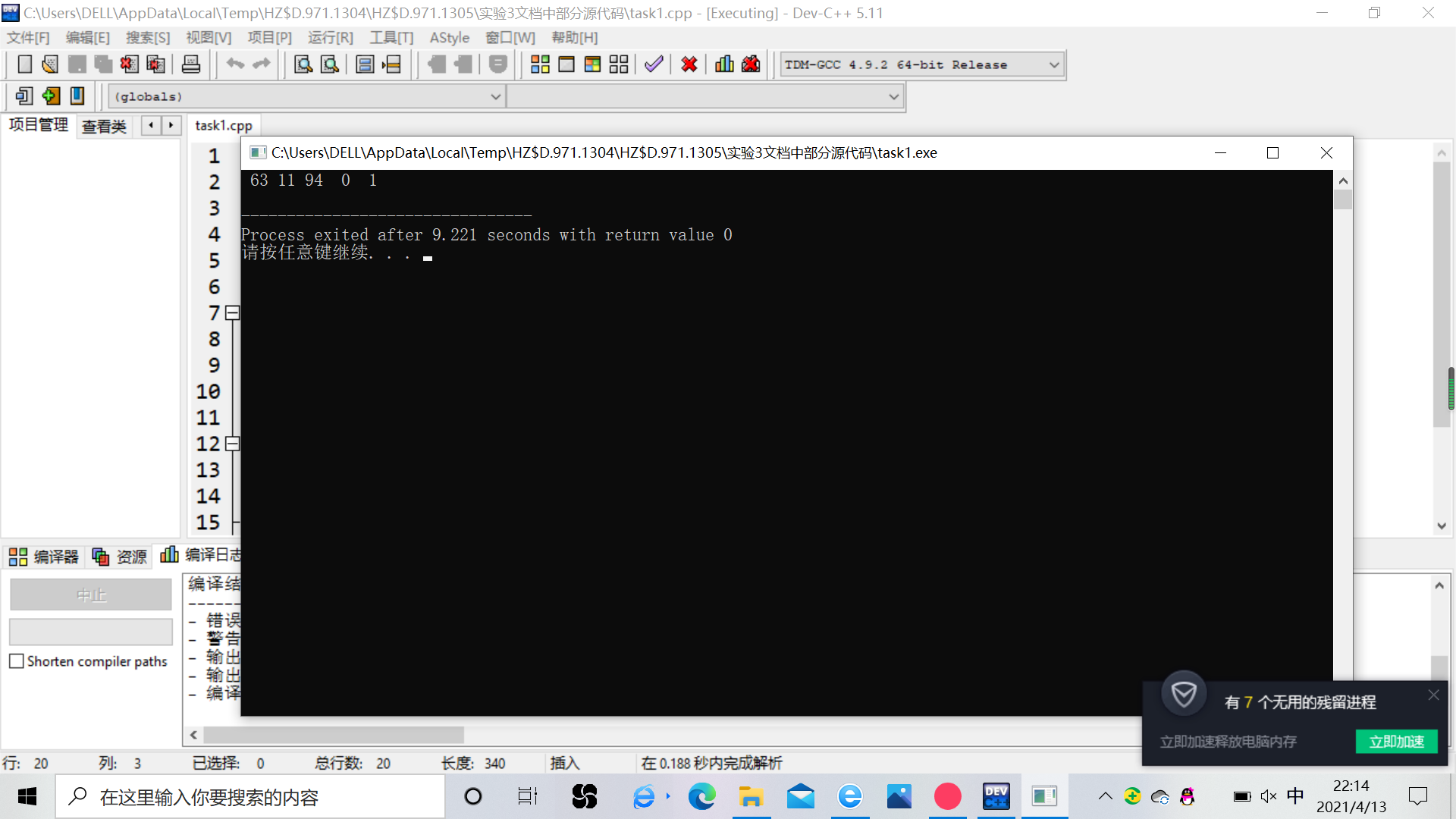Click the green plus Add Bookmark icon
1456x819 pixels.
click(x=51, y=96)
